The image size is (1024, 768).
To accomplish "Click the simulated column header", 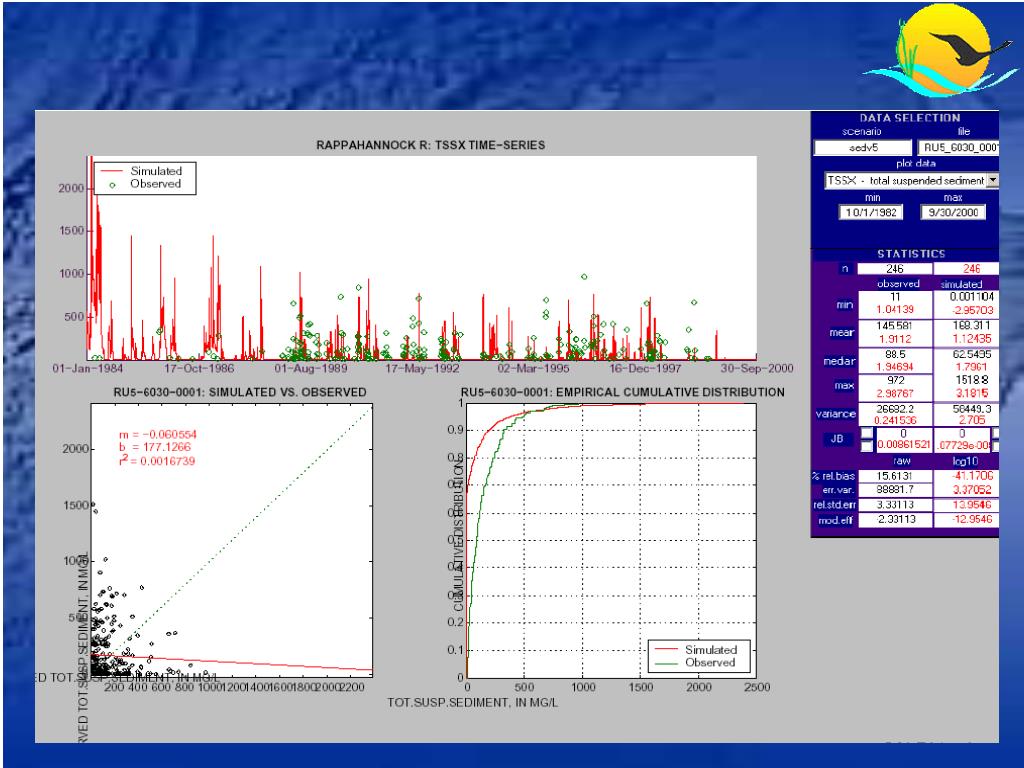I will coord(961,284).
